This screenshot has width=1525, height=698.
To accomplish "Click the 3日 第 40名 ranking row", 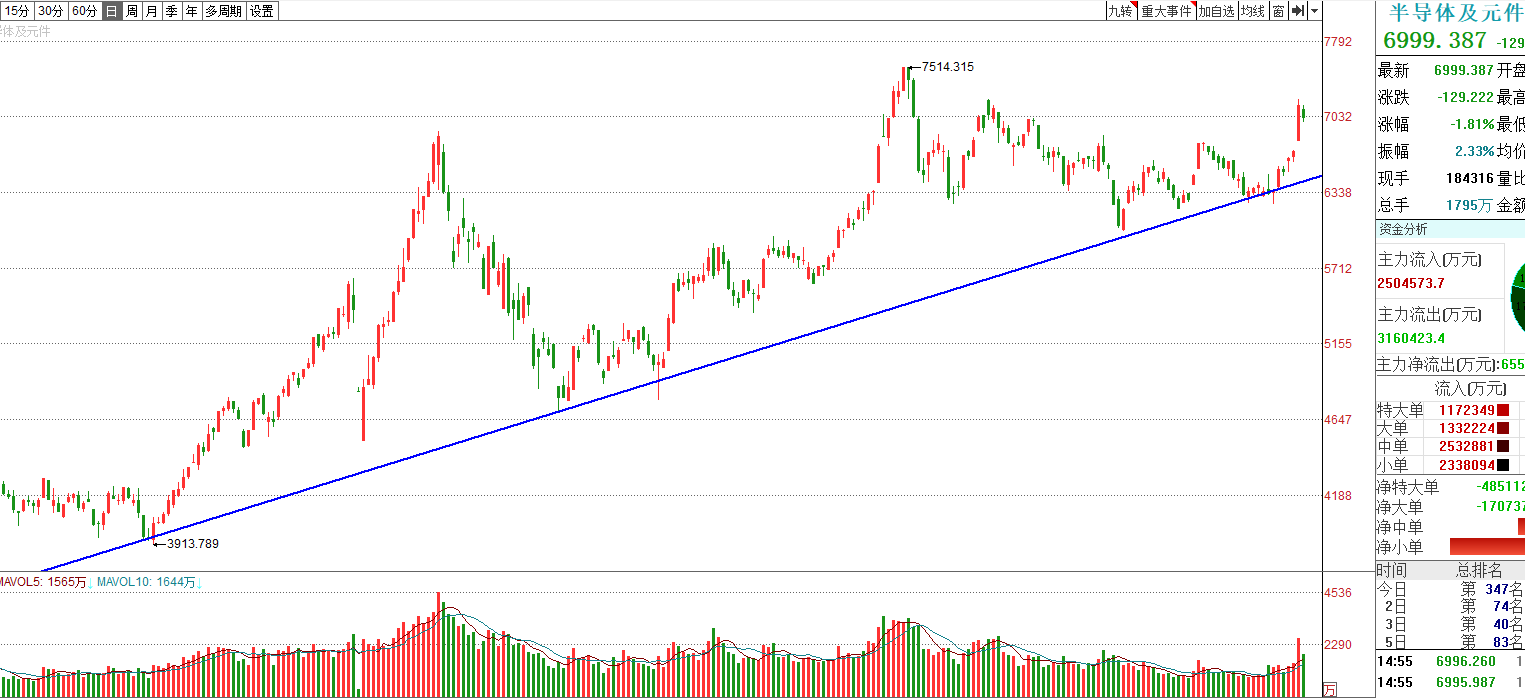I will click(x=1450, y=624).
